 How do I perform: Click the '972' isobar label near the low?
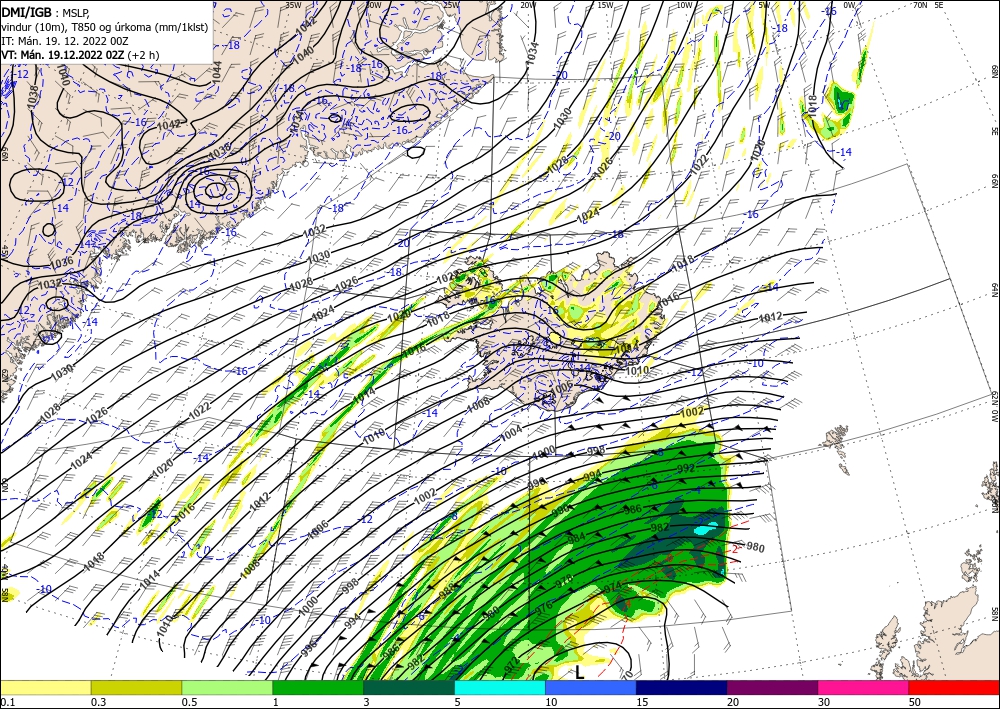(511, 666)
